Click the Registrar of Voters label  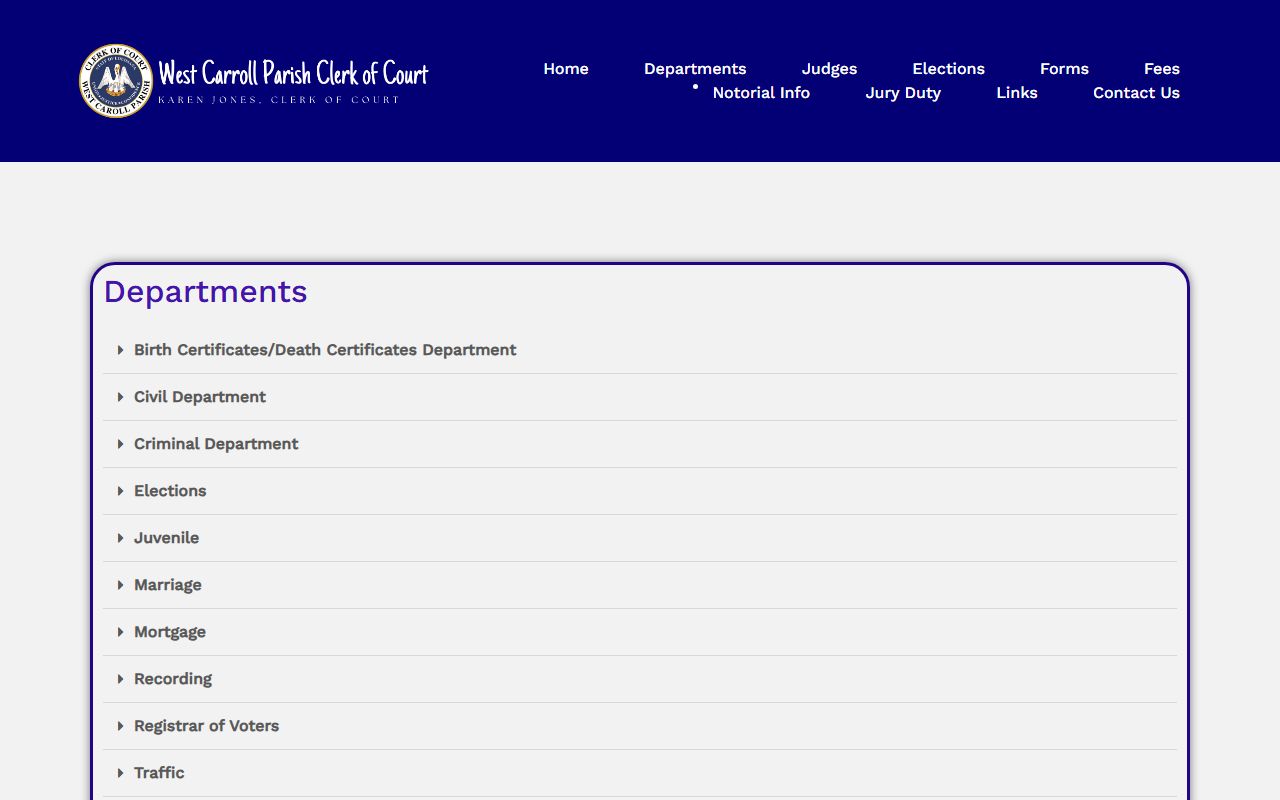[x=206, y=726]
